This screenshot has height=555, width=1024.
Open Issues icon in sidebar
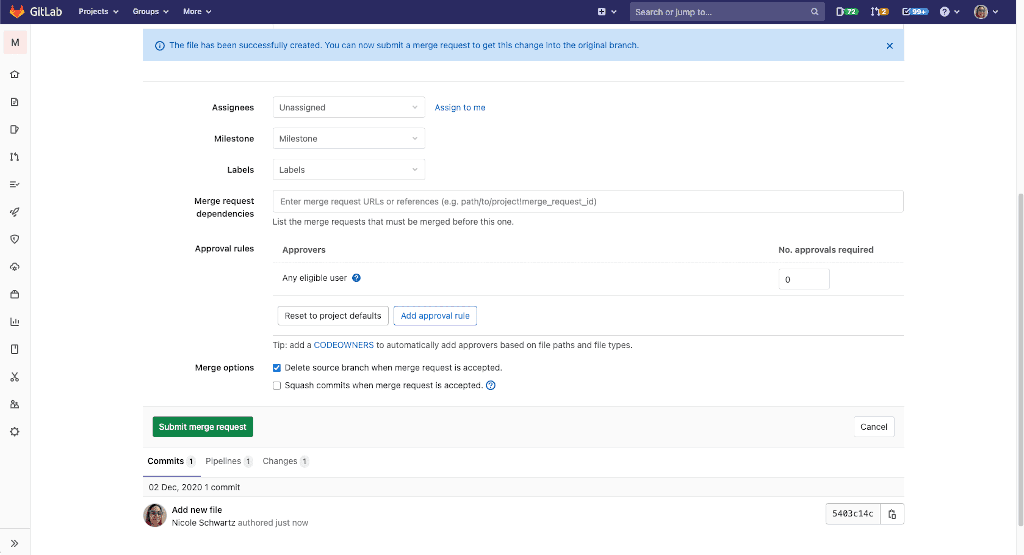pos(14,129)
